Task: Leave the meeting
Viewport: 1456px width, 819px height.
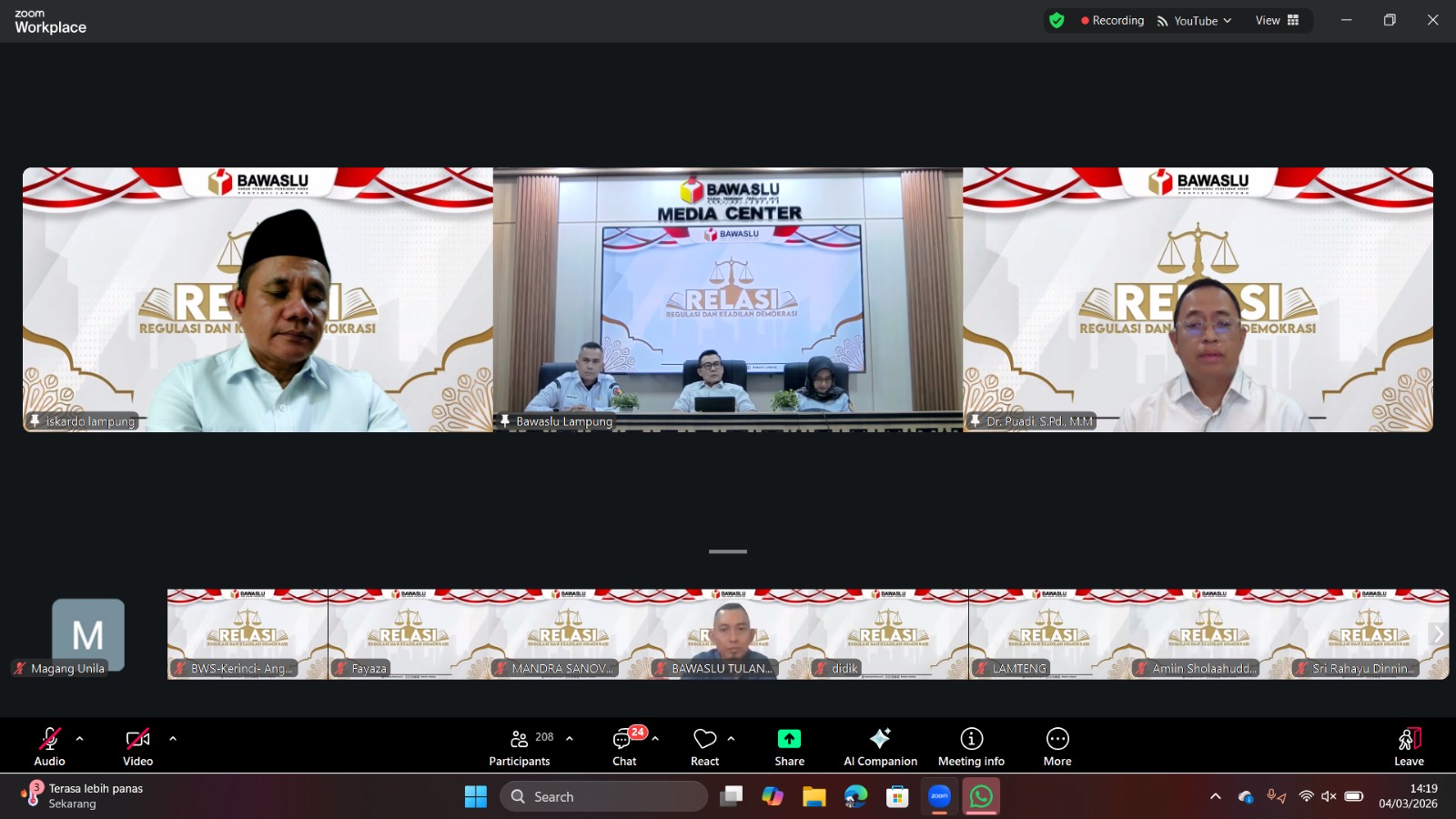Action: click(x=1409, y=746)
